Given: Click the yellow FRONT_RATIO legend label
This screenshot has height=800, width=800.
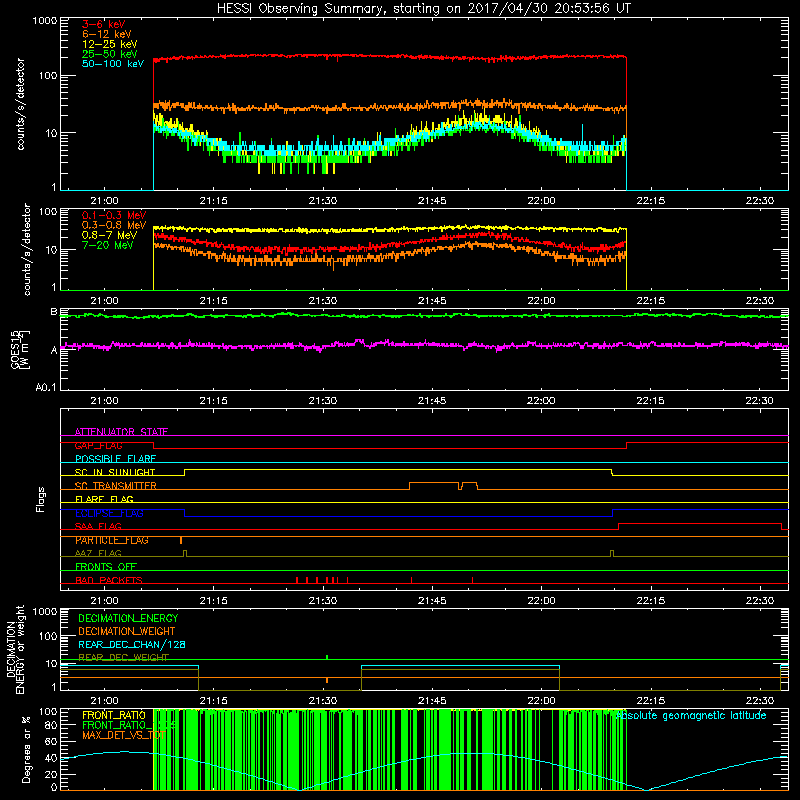Looking at the screenshot, I should pyautogui.click(x=114, y=715).
